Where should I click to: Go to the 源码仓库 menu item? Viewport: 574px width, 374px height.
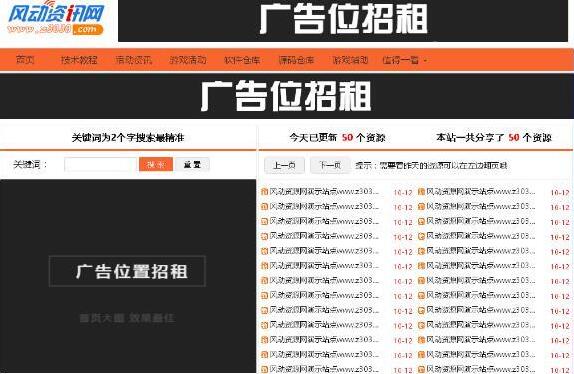296,60
